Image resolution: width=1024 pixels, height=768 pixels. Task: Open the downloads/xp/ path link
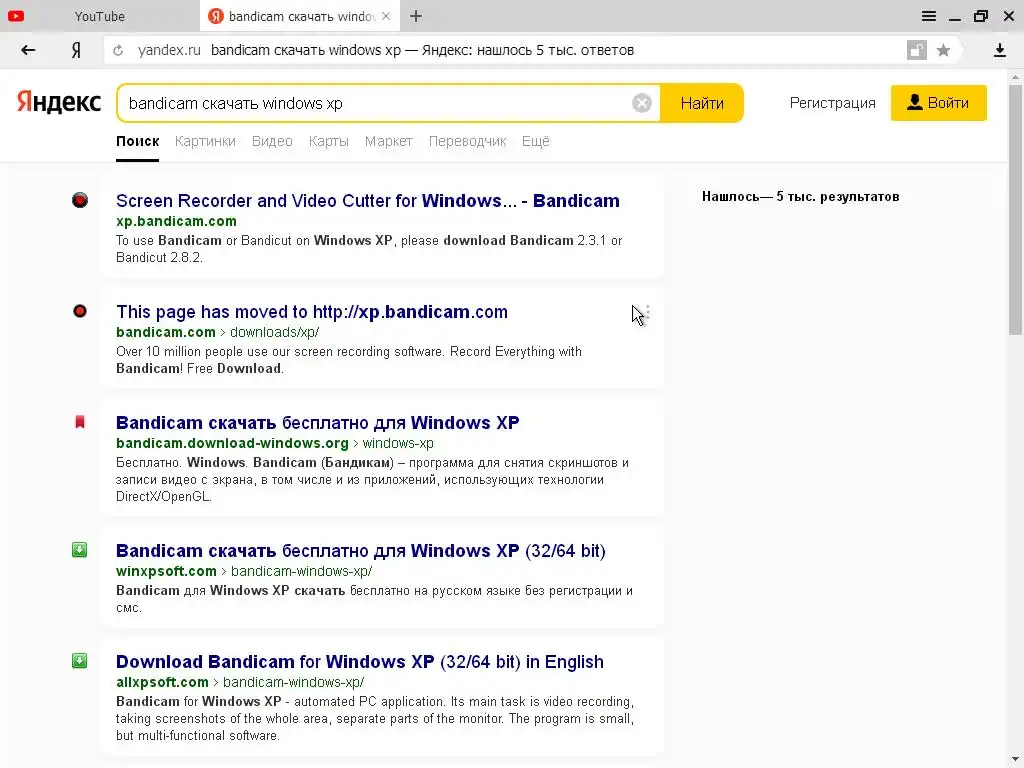click(274, 332)
